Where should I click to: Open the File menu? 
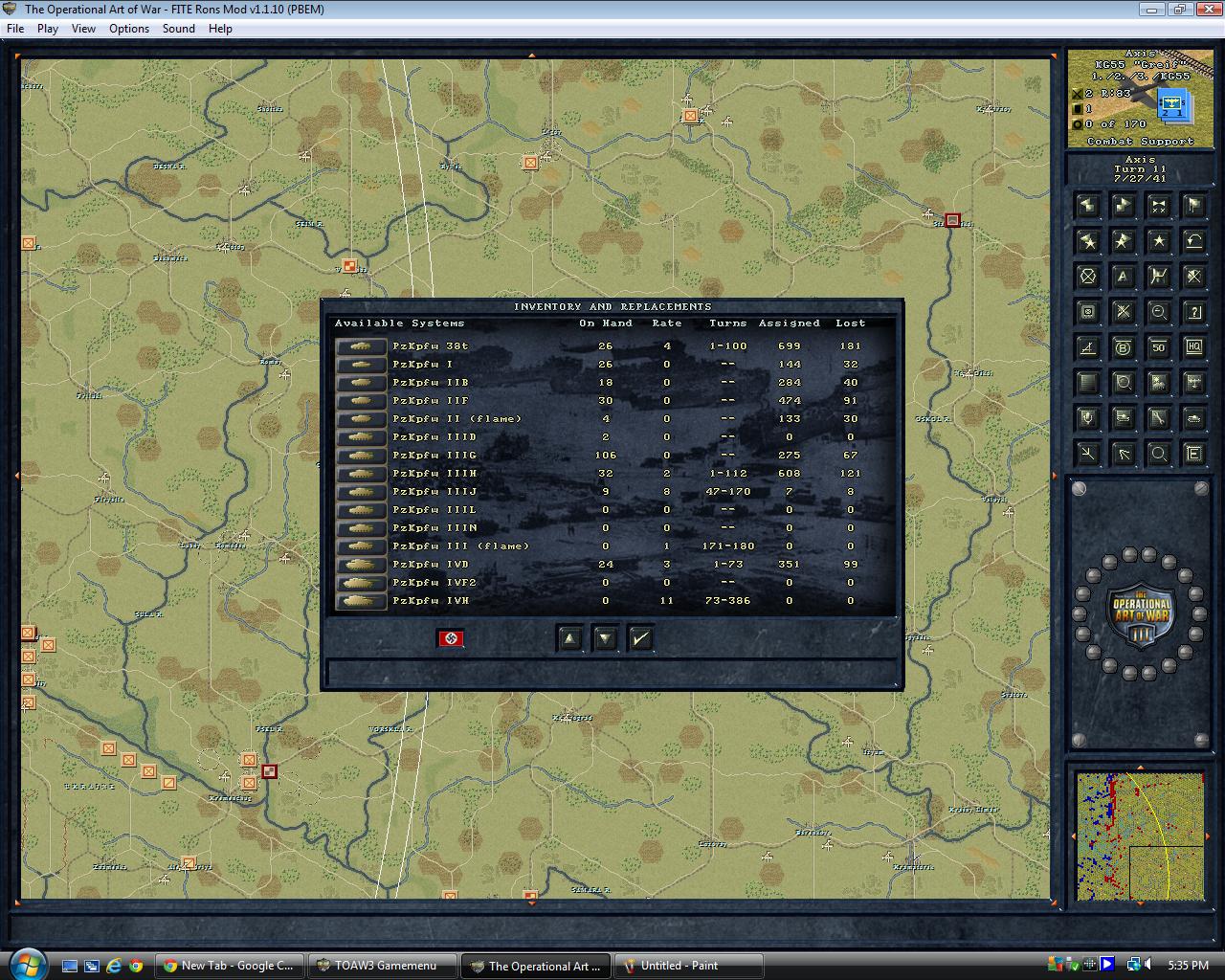click(15, 29)
